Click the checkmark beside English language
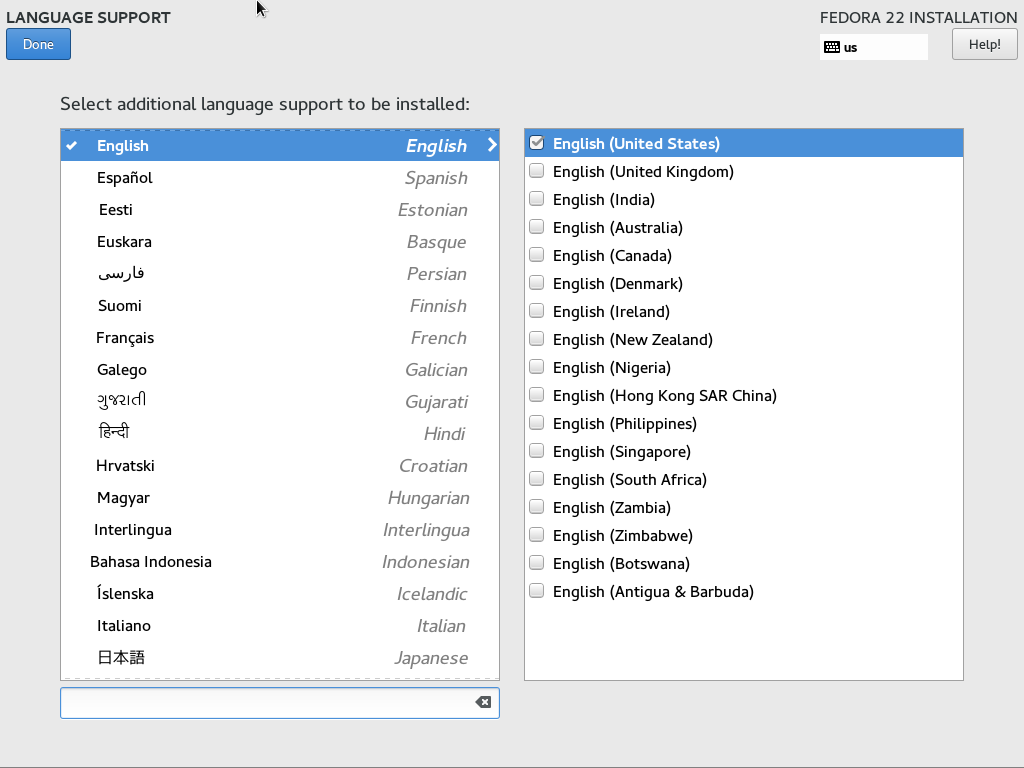The image size is (1024, 768). click(x=71, y=146)
